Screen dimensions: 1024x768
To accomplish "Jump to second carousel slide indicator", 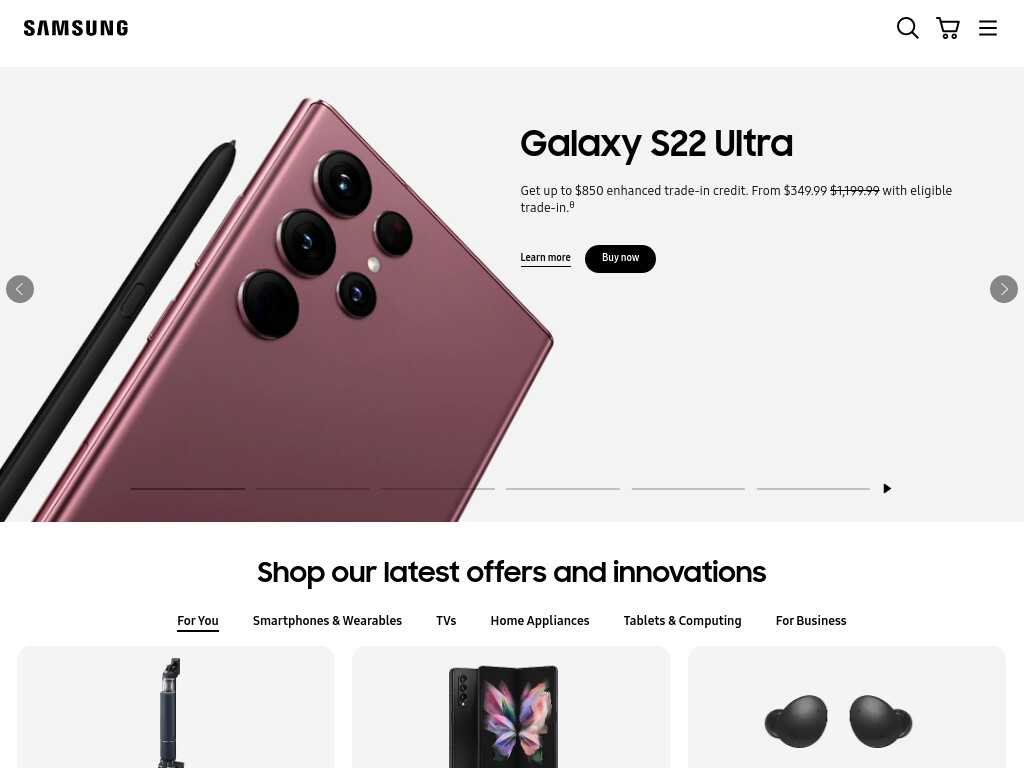I will (x=313, y=488).
